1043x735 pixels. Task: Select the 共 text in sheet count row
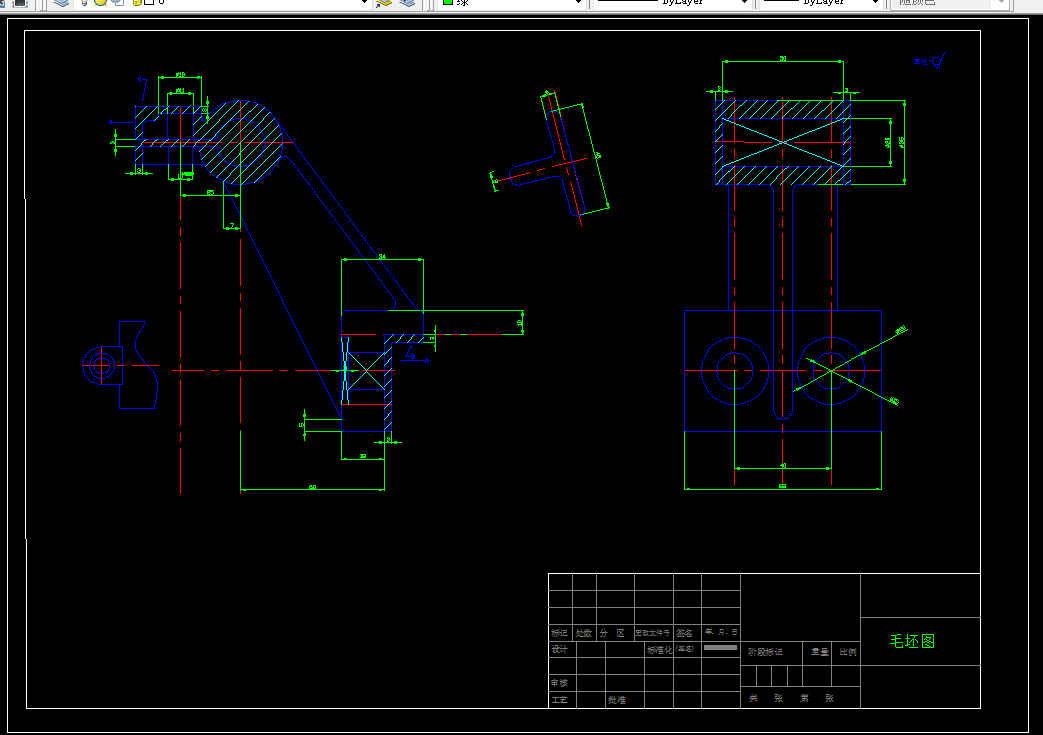[x=753, y=698]
